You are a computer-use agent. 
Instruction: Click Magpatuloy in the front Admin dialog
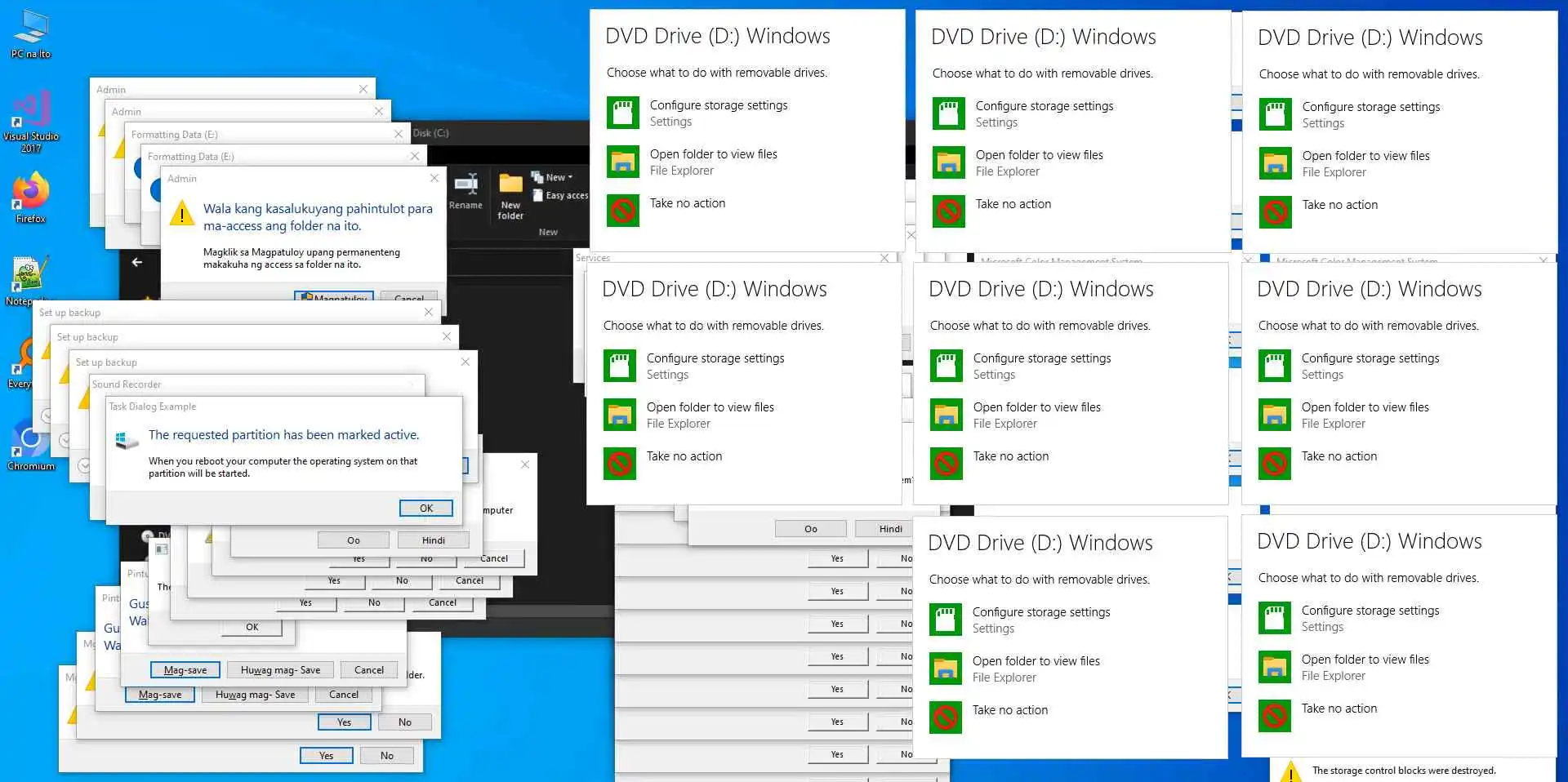point(334,297)
